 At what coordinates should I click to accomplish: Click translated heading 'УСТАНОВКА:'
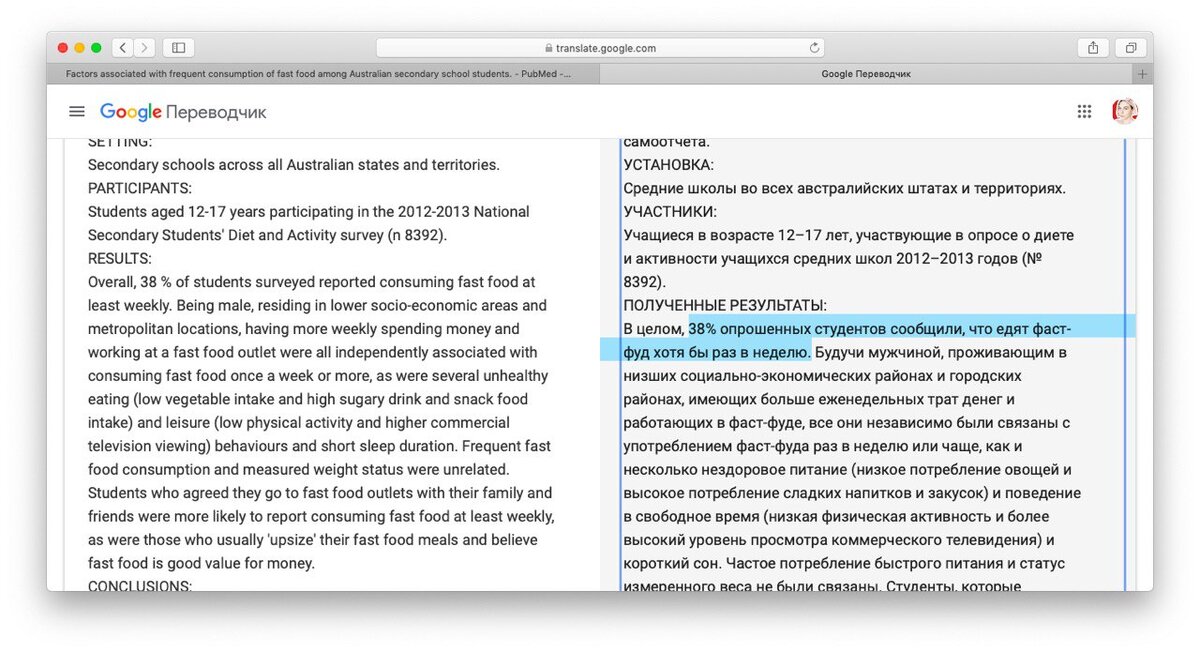[x=669, y=165]
